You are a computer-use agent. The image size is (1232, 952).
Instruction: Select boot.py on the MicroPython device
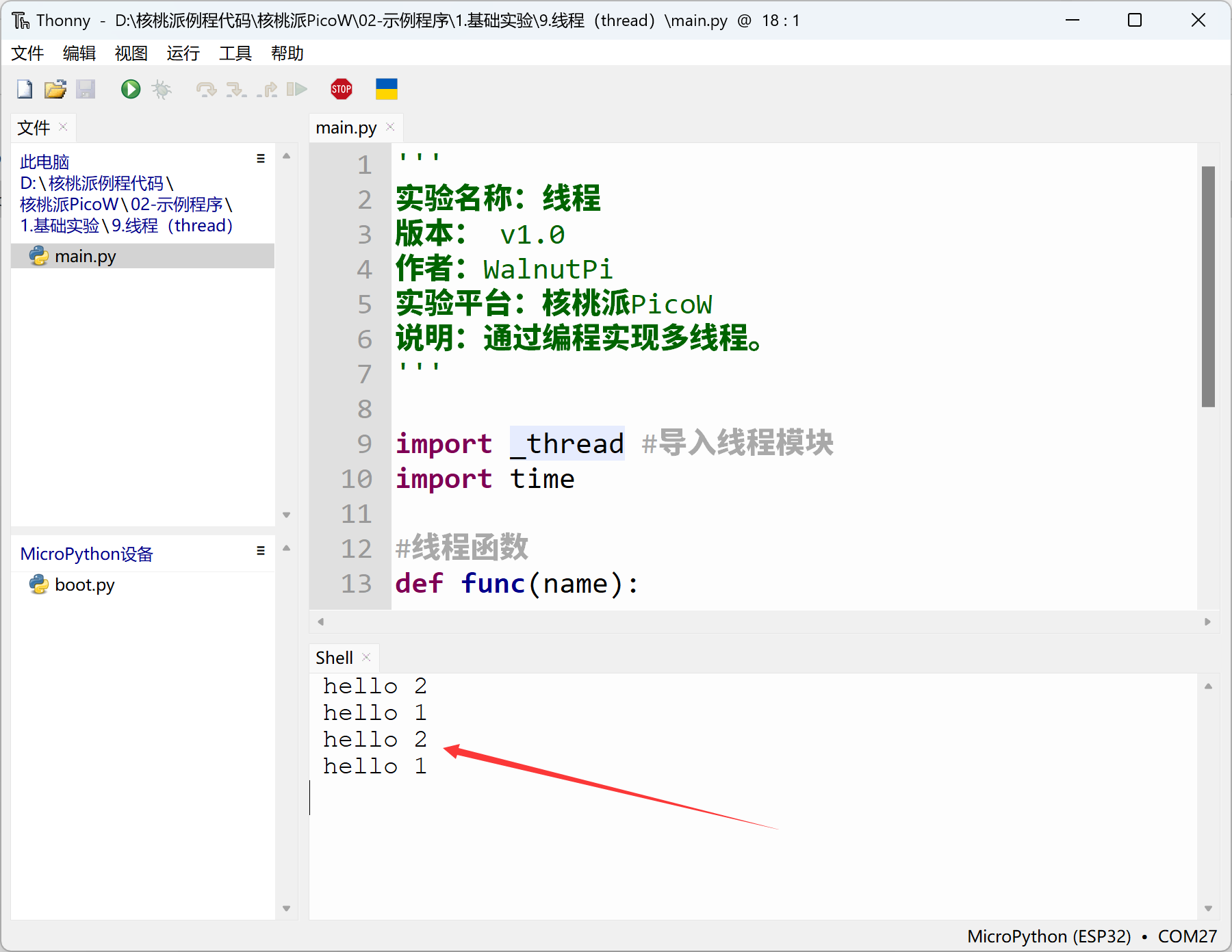pyautogui.click(x=84, y=585)
